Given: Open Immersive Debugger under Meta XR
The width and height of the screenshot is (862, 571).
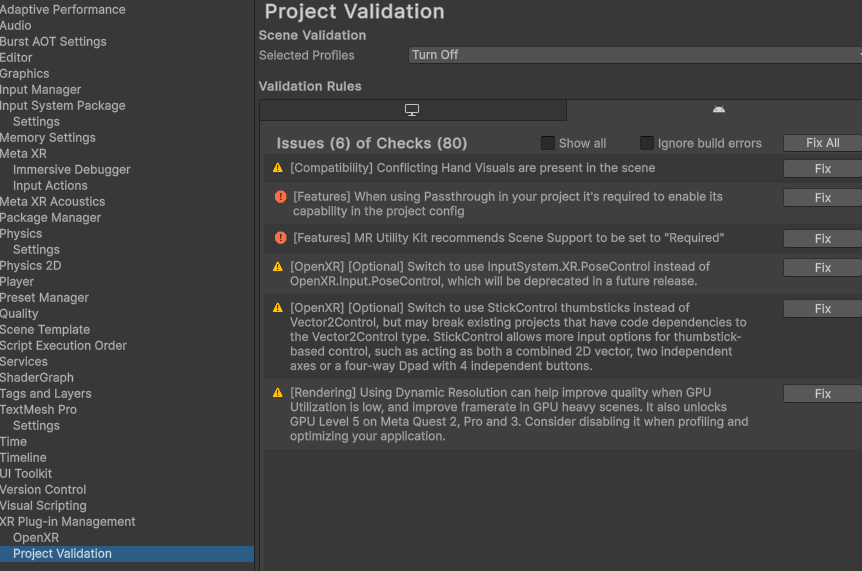Looking at the screenshot, I should pyautogui.click(x=71, y=170).
